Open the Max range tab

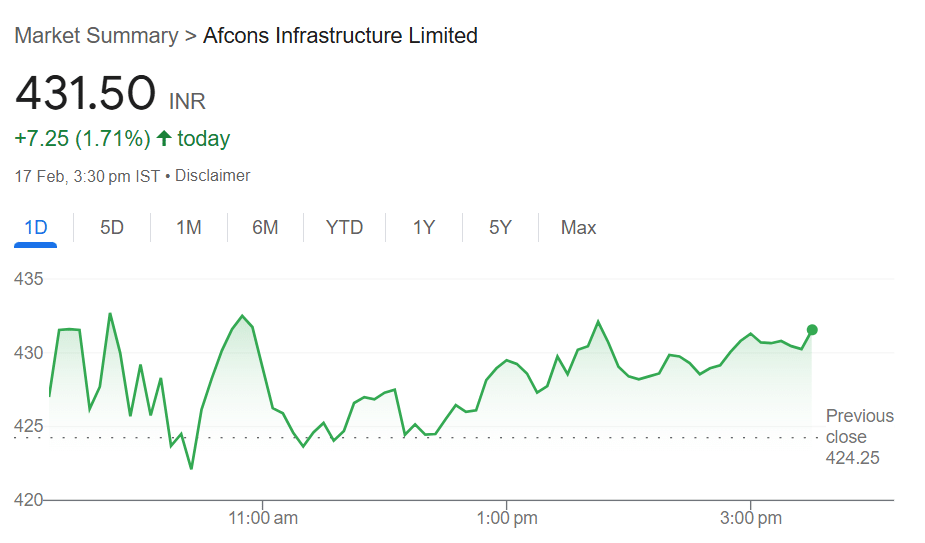(x=578, y=228)
